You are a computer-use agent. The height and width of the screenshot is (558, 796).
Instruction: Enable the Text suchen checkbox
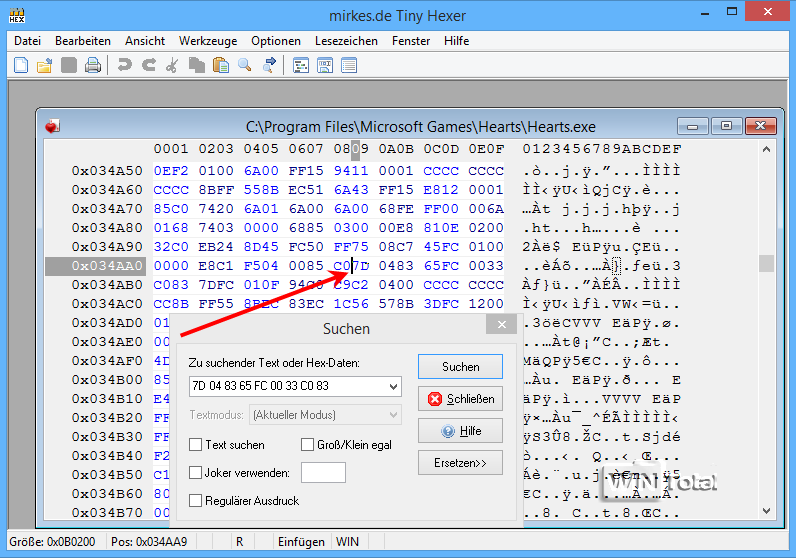[195, 445]
